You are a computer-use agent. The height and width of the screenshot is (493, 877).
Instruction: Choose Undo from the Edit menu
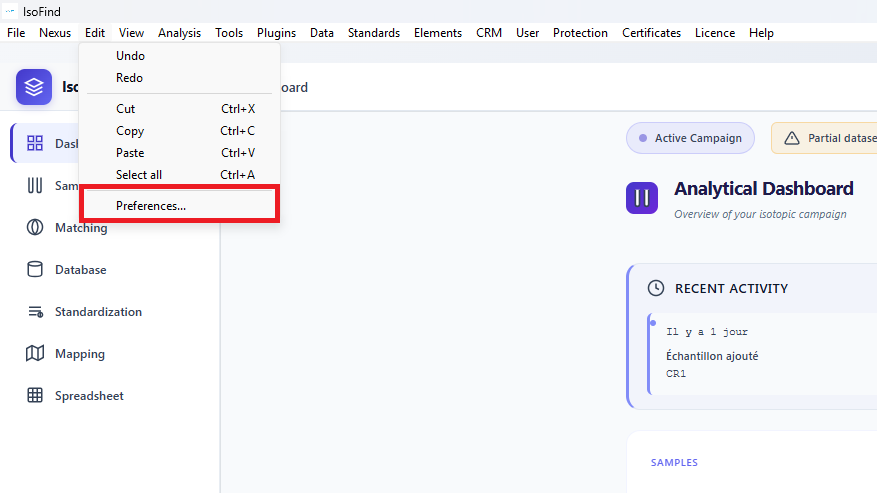[179, 56]
